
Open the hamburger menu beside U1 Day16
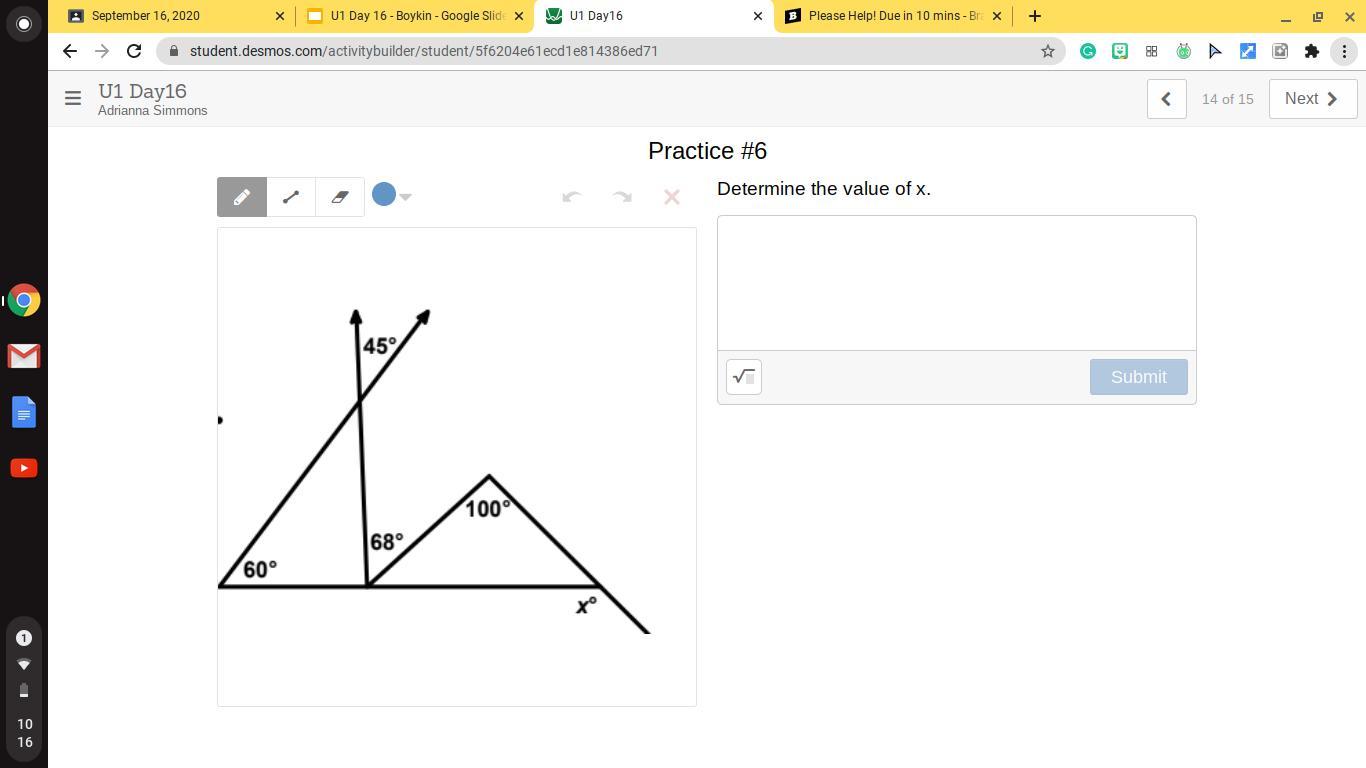click(x=73, y=98)
